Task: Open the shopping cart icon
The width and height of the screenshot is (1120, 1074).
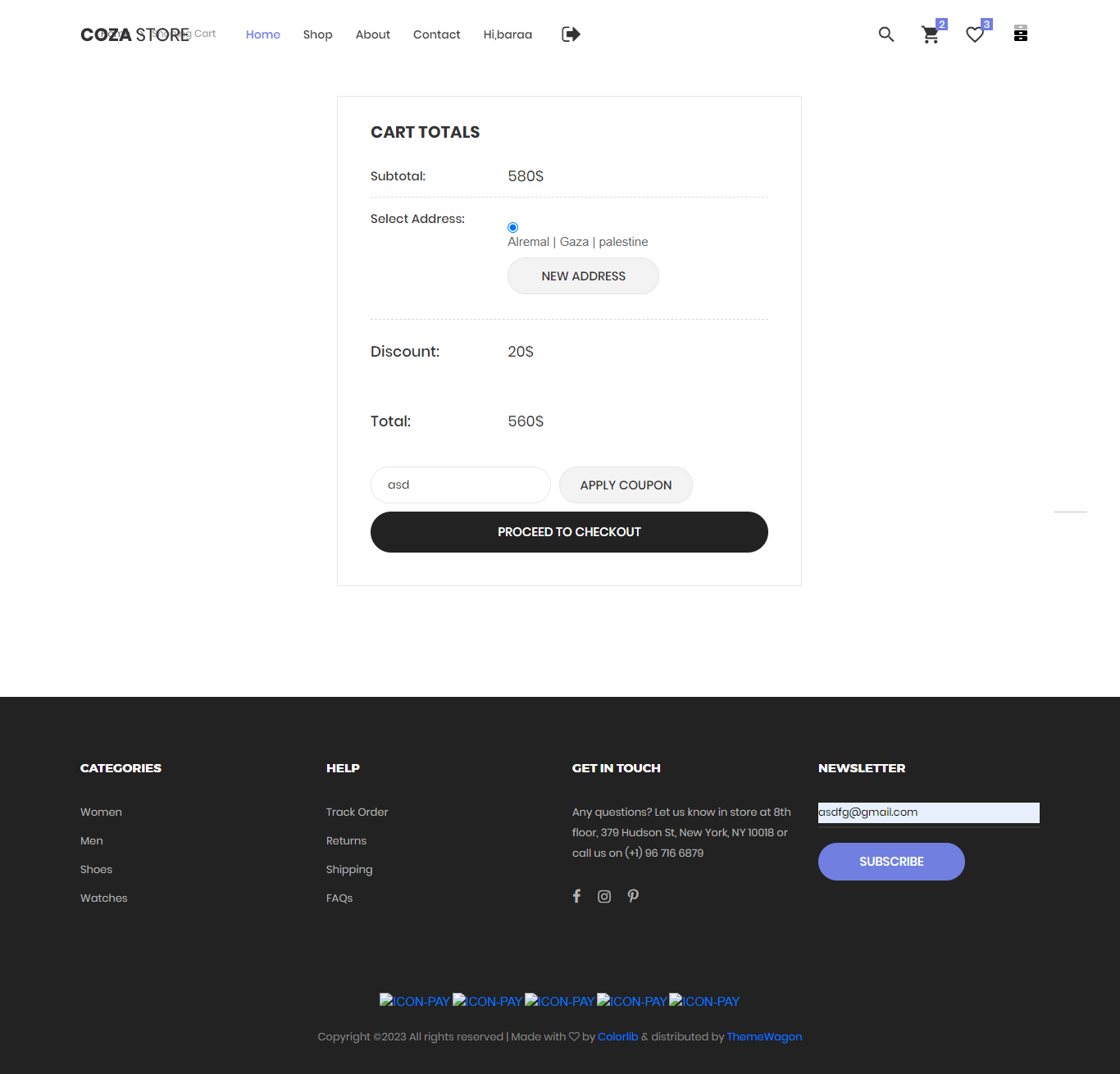Action: point(931,34)
